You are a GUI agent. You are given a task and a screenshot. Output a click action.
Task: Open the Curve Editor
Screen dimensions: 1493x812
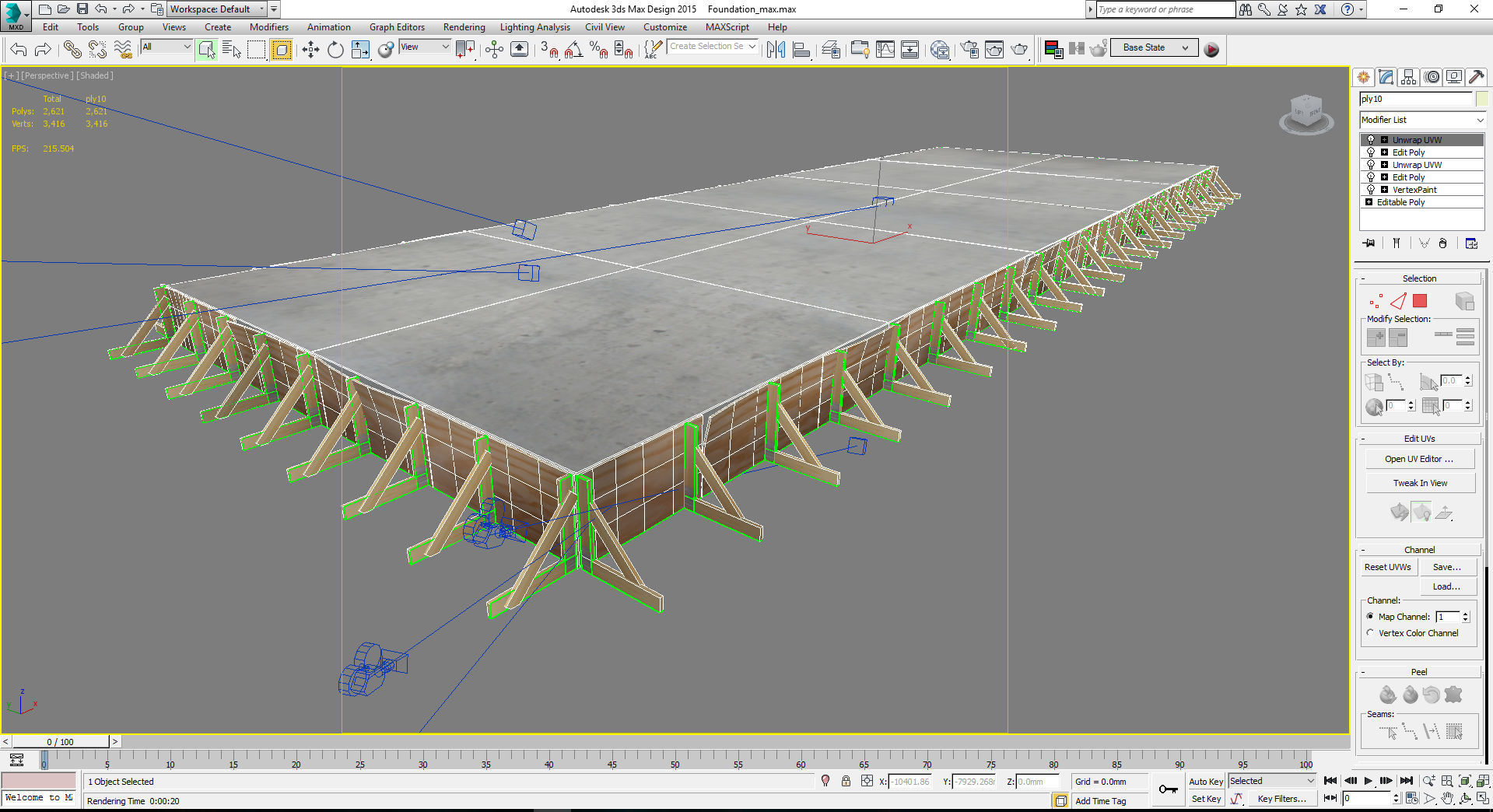[885, 50]
